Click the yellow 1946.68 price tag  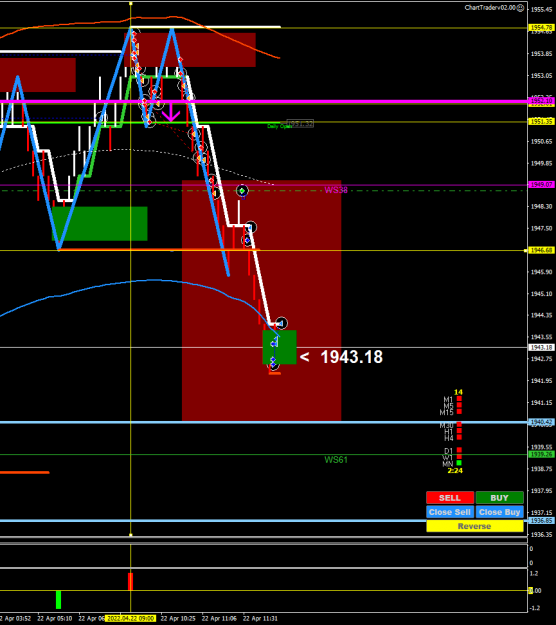click(541, 250)
